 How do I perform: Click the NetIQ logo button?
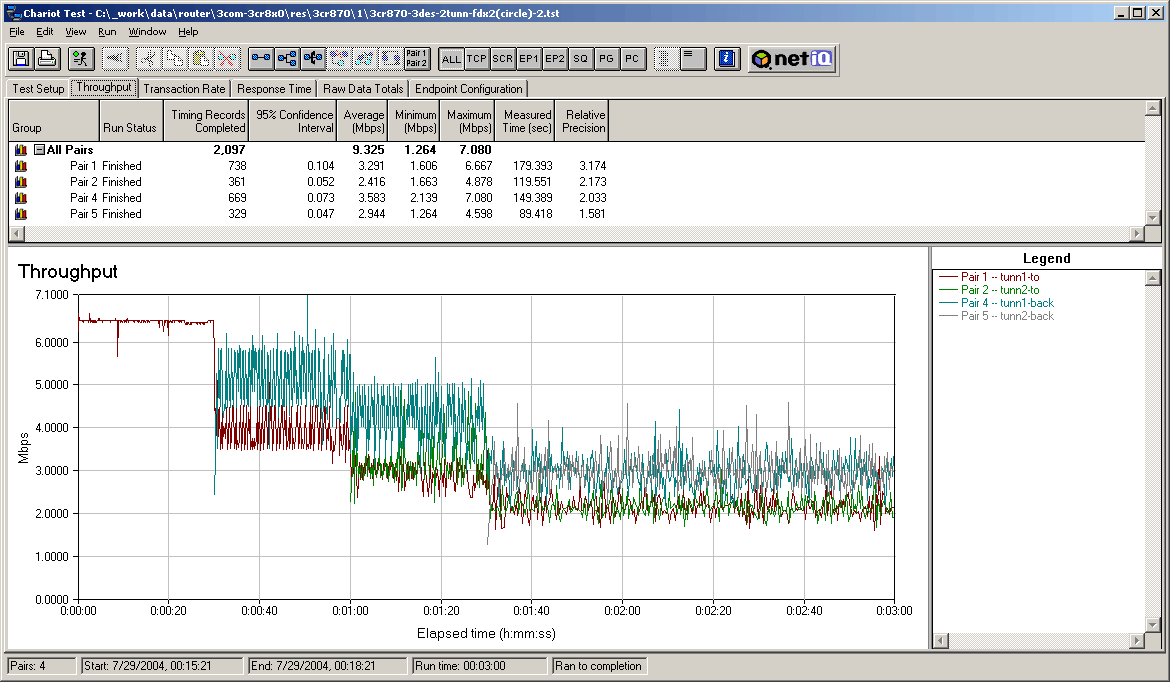(792, 59)
